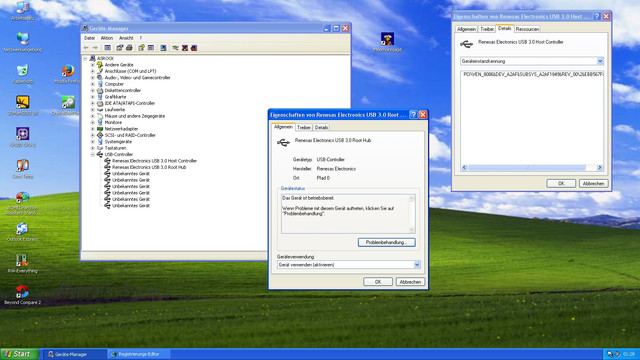Switch to Registrierungs-Editor taskbar button
The width and height of the screenshot is (640, 360).
coord(139,354)
